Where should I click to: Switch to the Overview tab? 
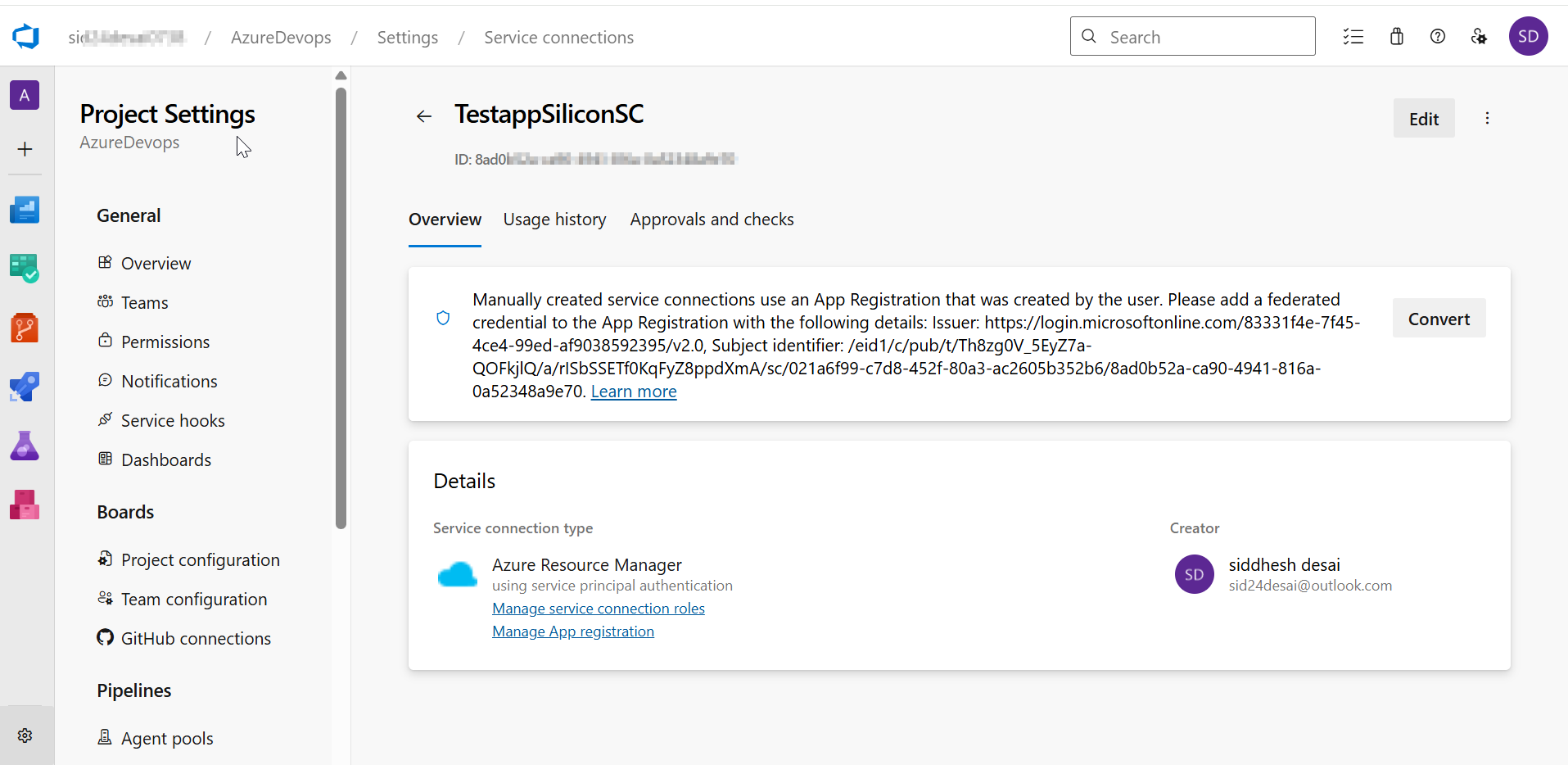click(445, 220)
